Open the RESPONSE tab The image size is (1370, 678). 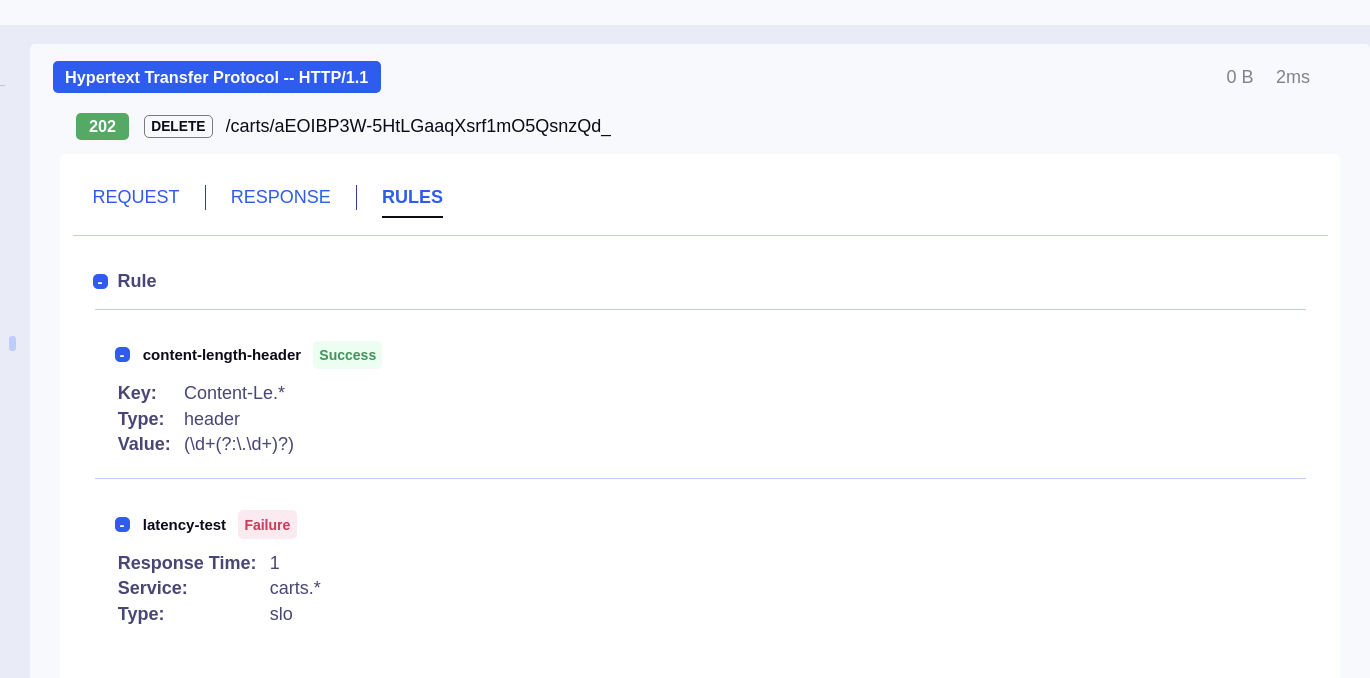click(280, 197)
